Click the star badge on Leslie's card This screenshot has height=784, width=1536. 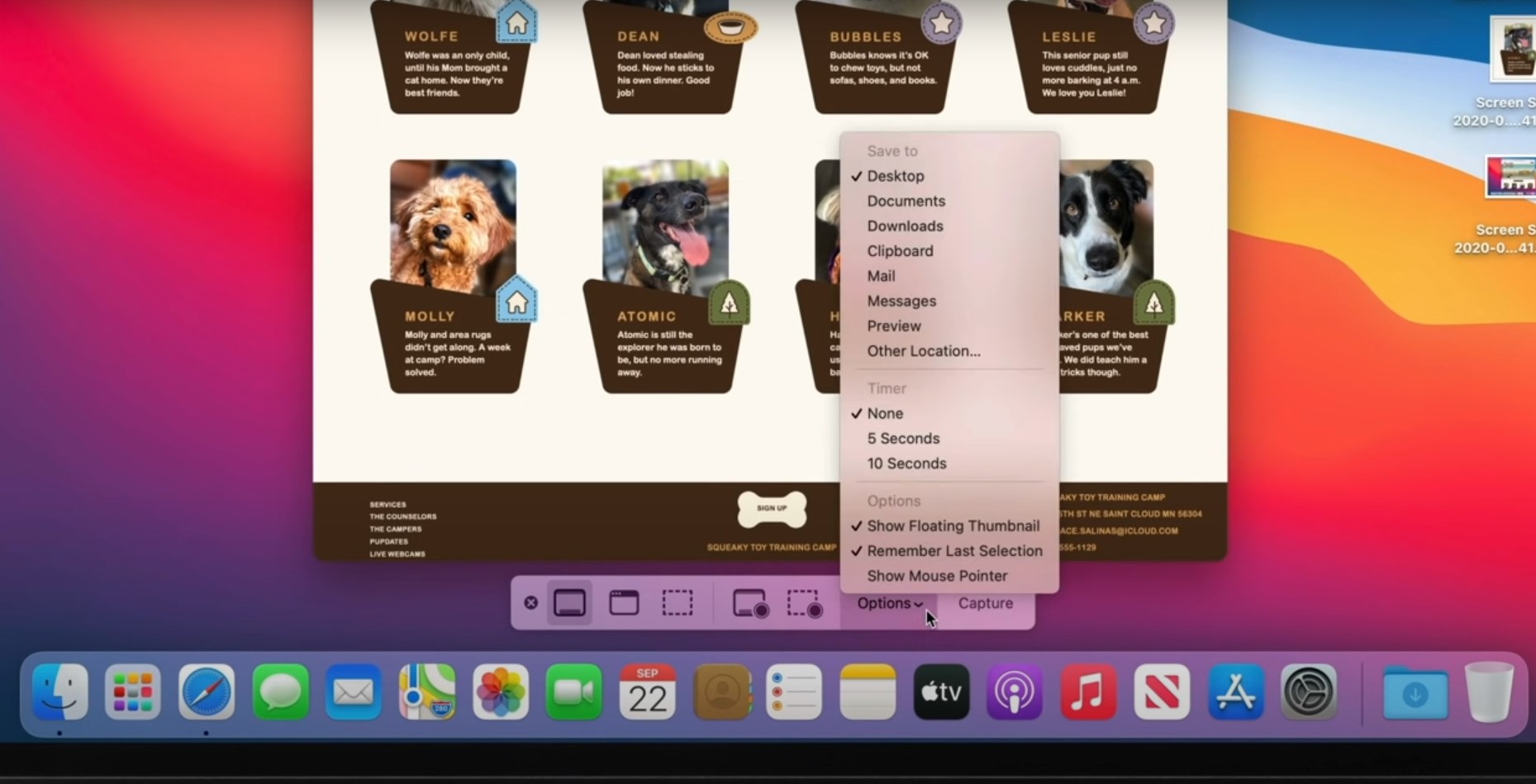(1153, 23)
